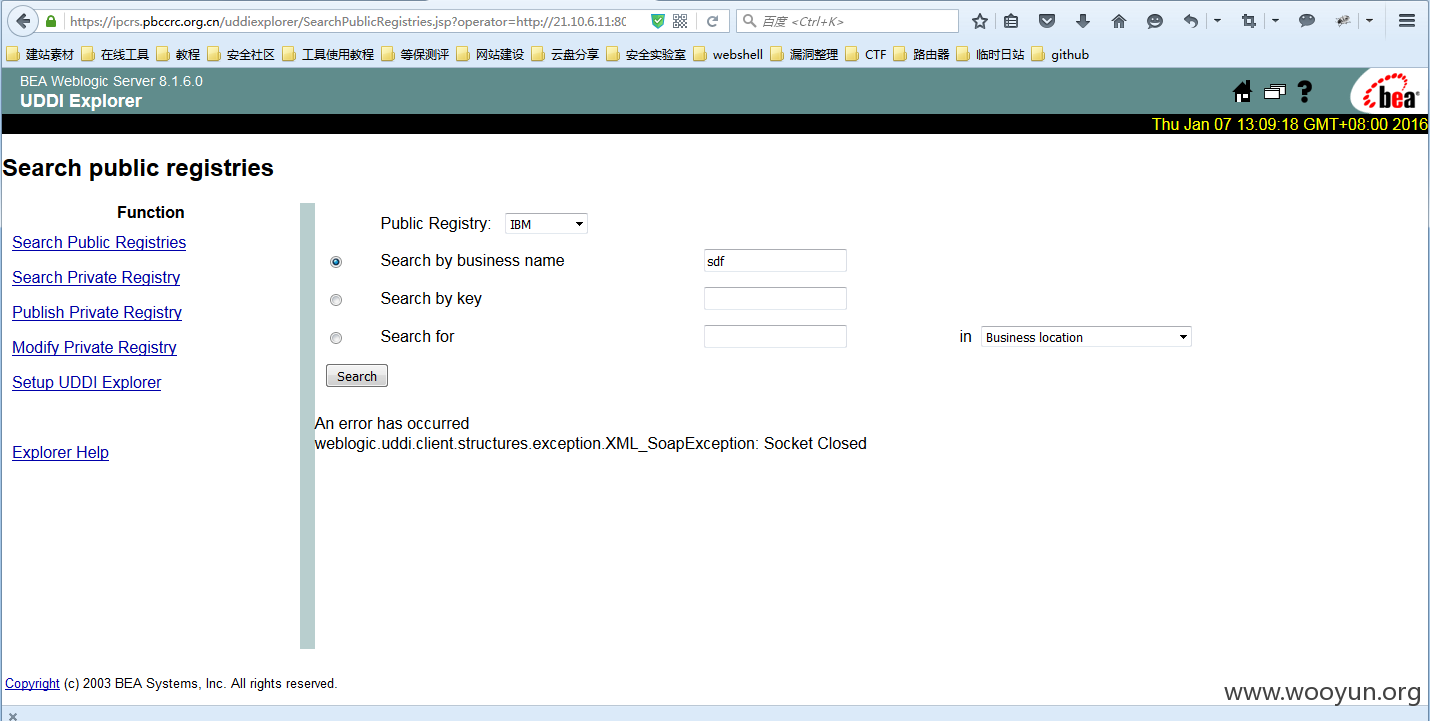Click the search magnifier icon in search box
This screenshot has width=1430, height=721.
pos(749,21)
